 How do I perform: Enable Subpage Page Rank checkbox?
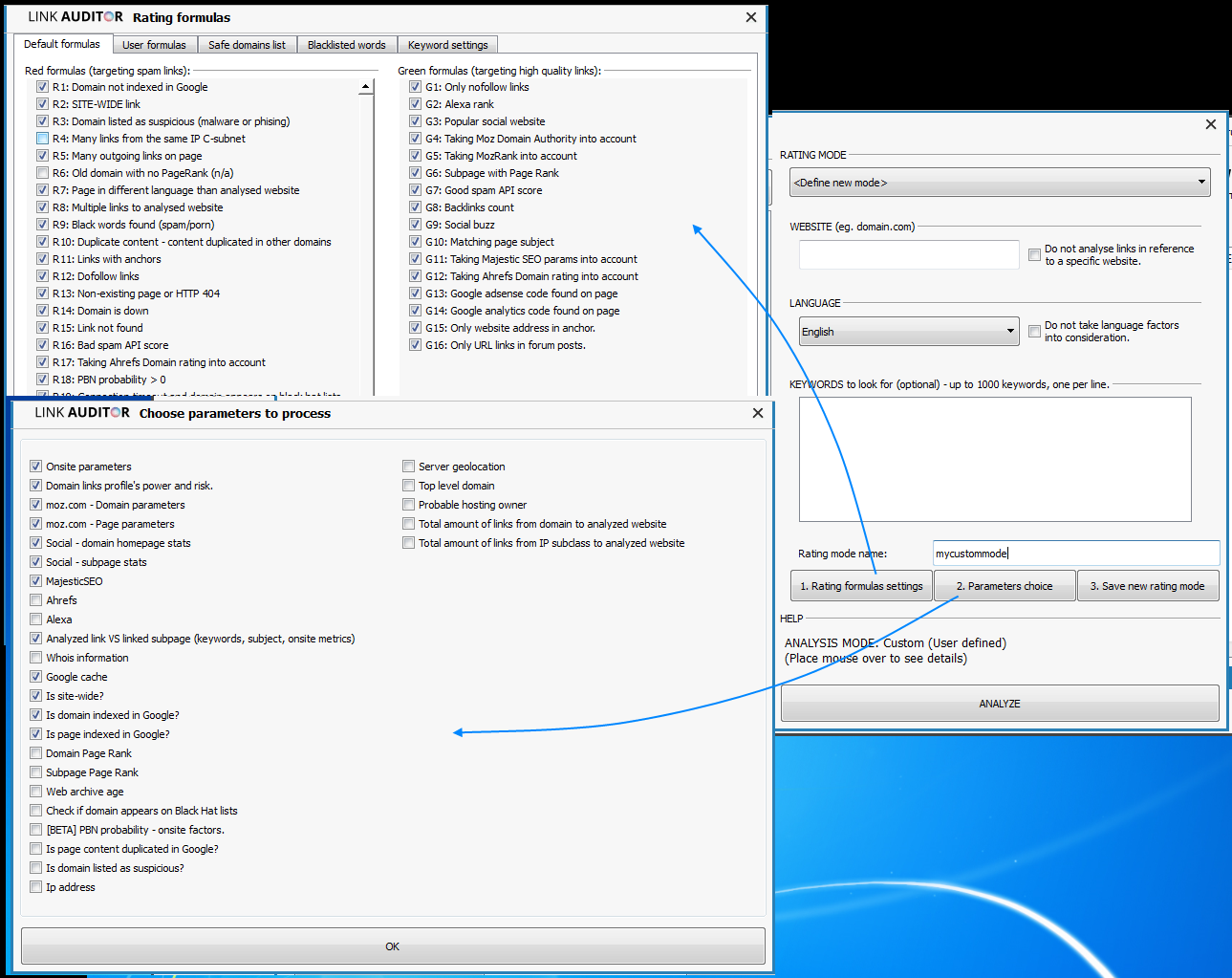[x=35, y=772]
